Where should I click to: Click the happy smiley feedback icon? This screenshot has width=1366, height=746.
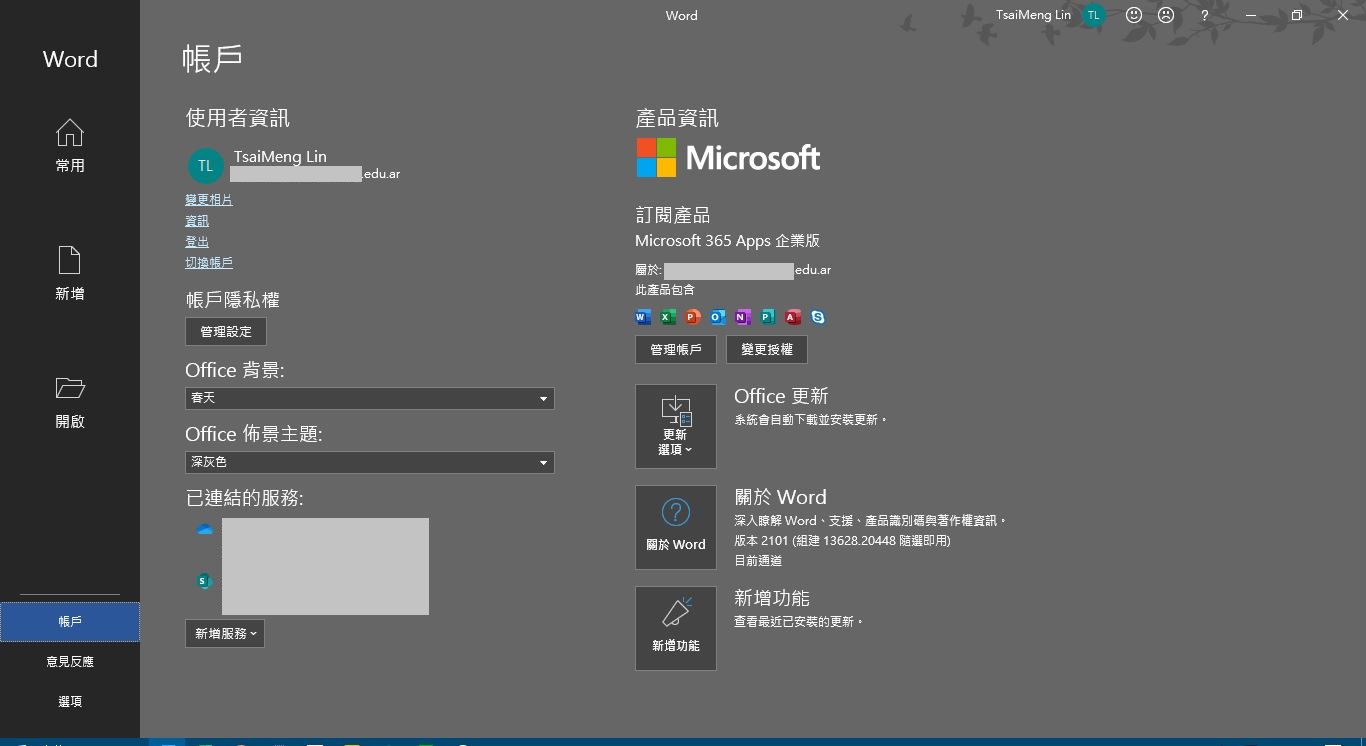[1134, 15]
